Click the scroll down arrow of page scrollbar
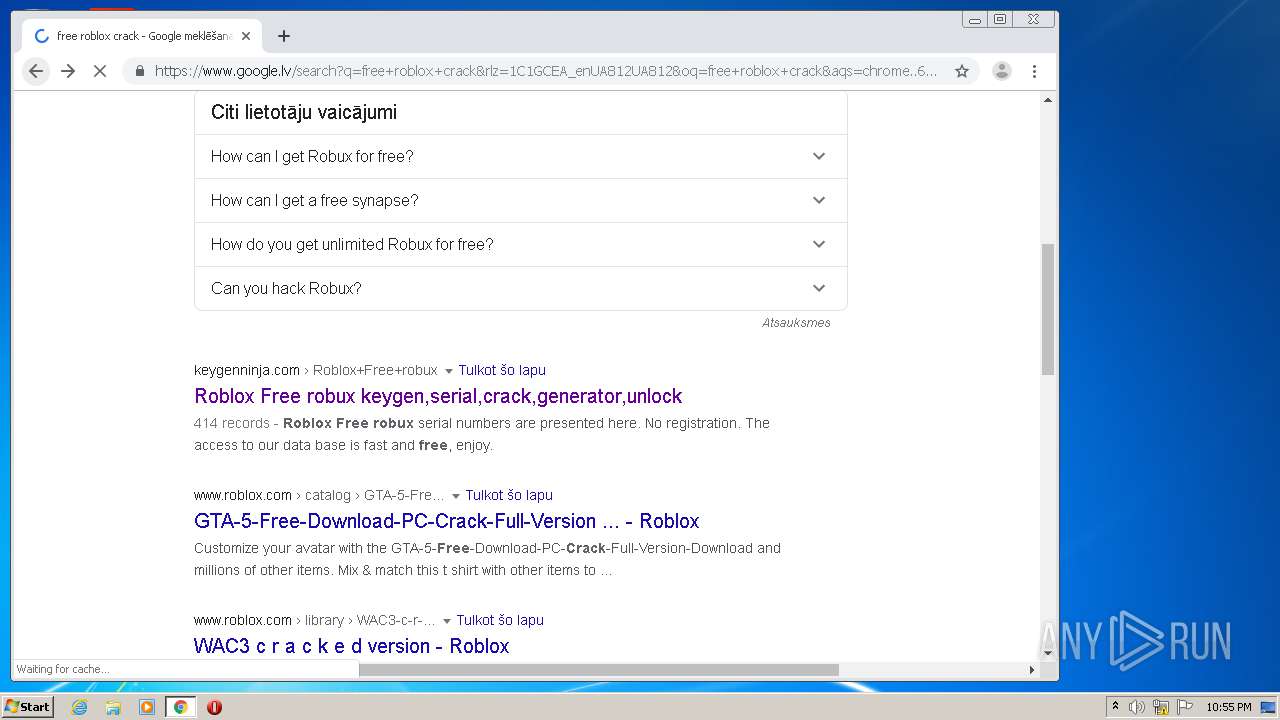1280x720 pixels. click(x=1048, y=653)
